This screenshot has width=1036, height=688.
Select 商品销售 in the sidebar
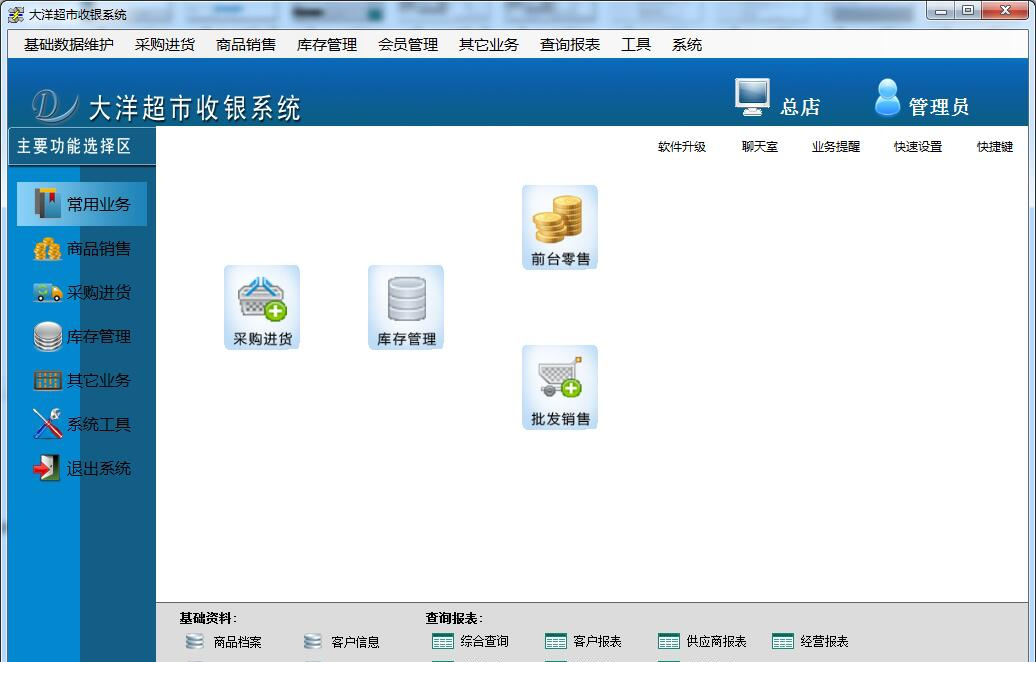coord(82,248)
